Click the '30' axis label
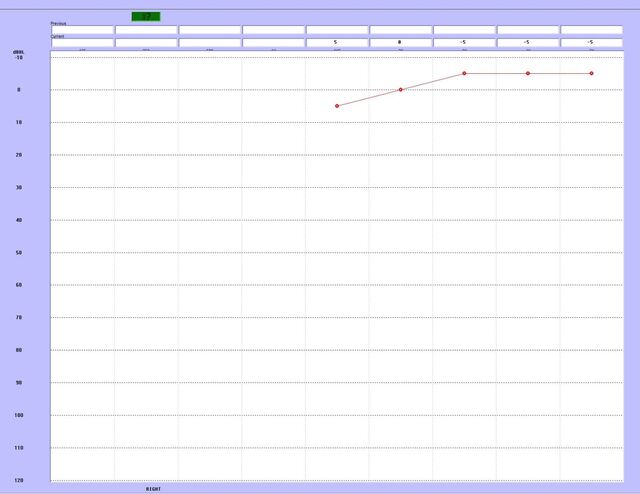 point(19,187)
